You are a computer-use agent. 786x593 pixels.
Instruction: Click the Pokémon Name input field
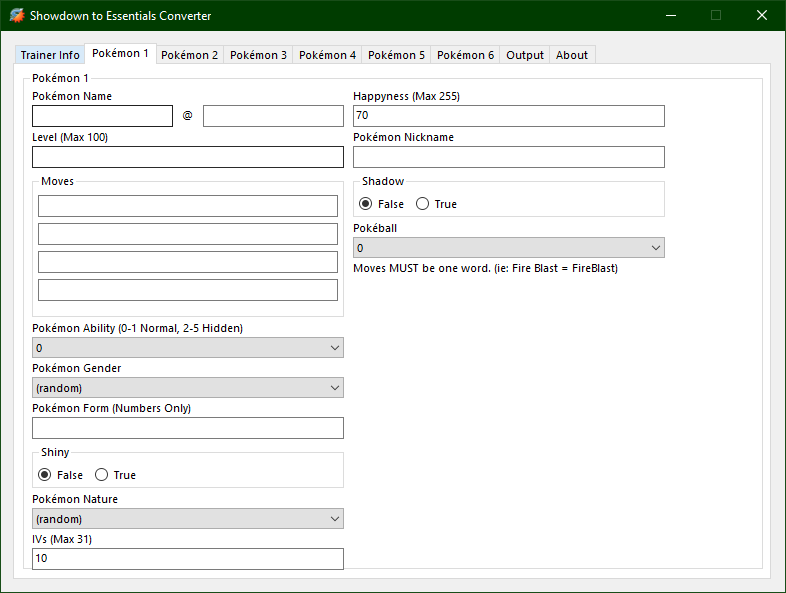[x=102, y=116]
